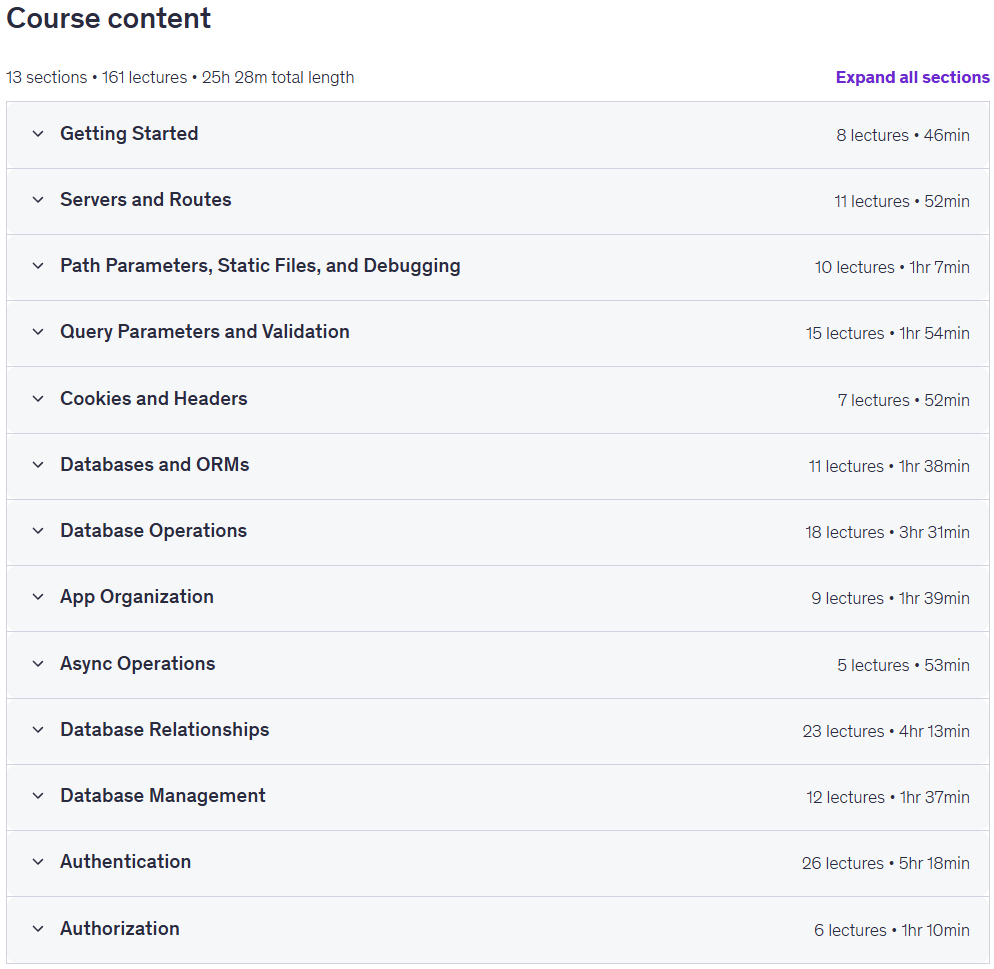Click the Path Parameters, Static Files, and Debugging title
The image size is (994, 969).
(x=260, y=266)
